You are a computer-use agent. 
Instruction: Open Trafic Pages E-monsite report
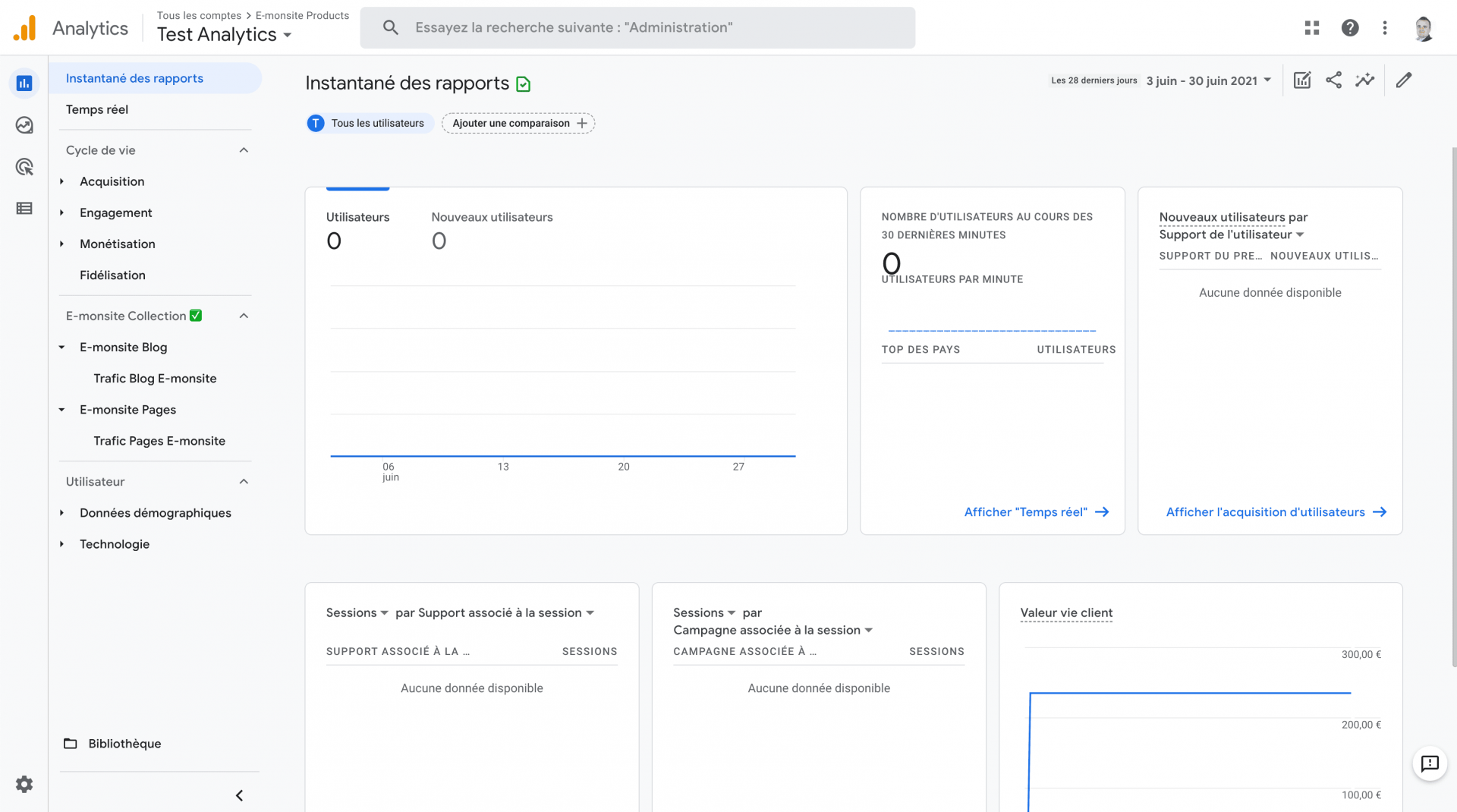pyautogui.click(x=159, y=440)
